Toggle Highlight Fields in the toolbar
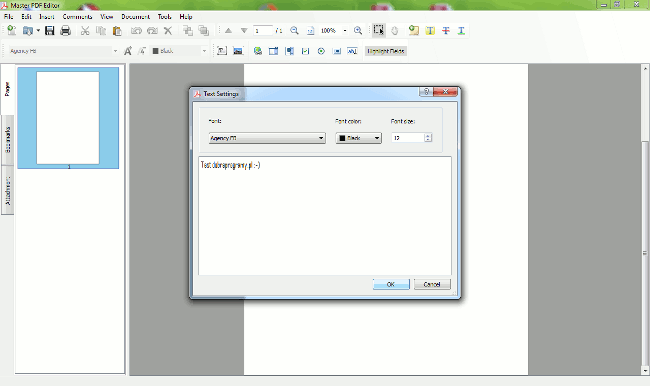 point(386,51)
